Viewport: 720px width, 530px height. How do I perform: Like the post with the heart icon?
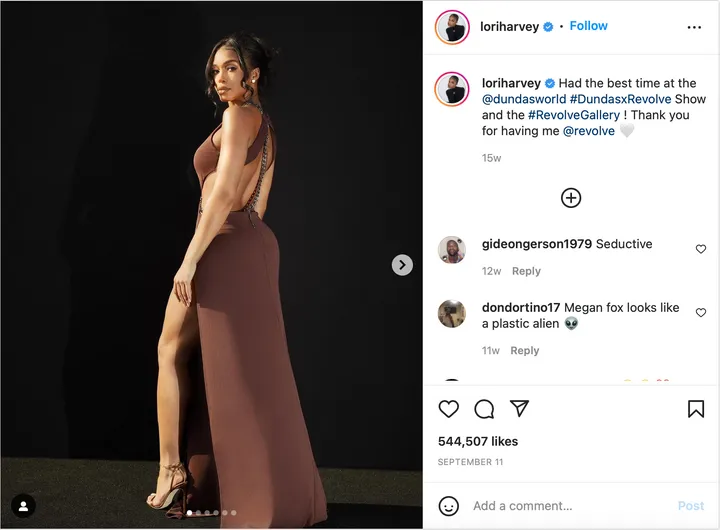coord(449,408)
